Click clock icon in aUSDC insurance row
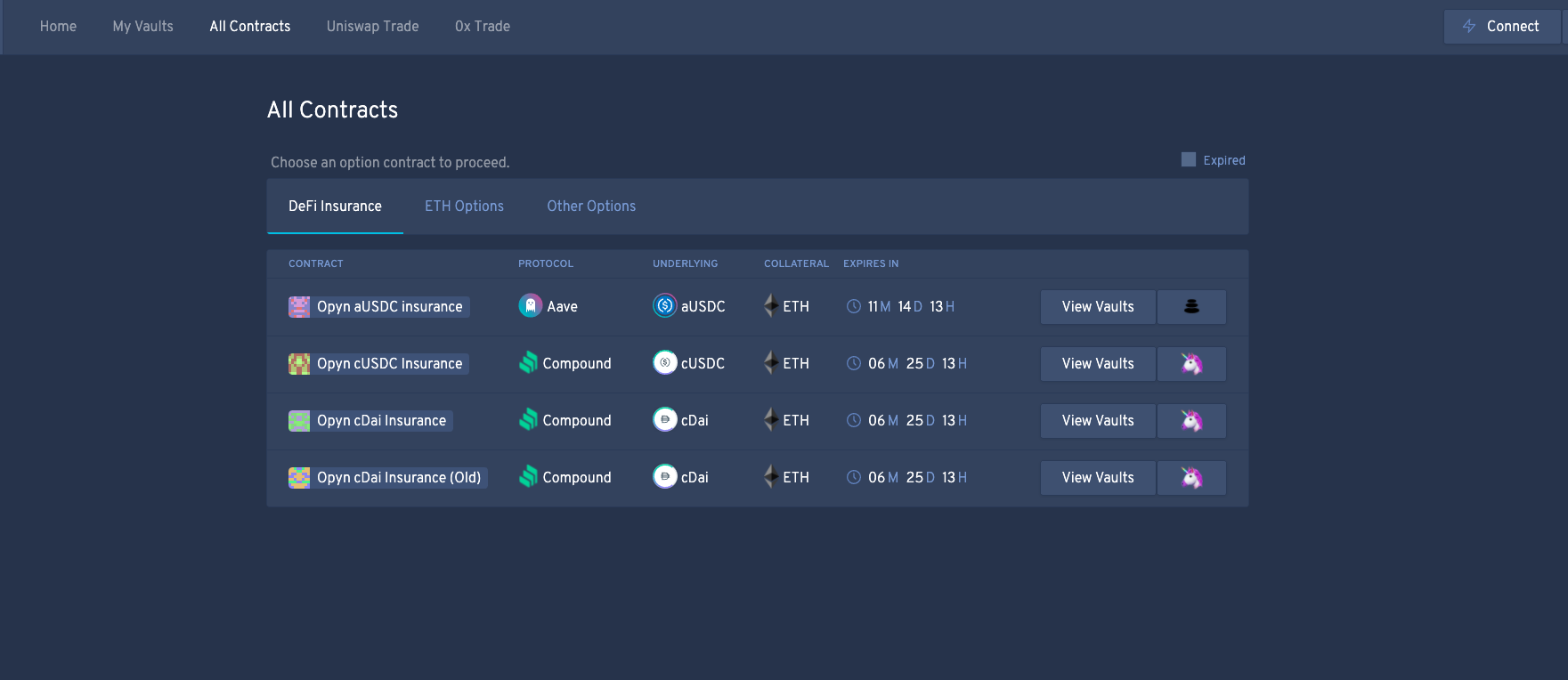 853,306
